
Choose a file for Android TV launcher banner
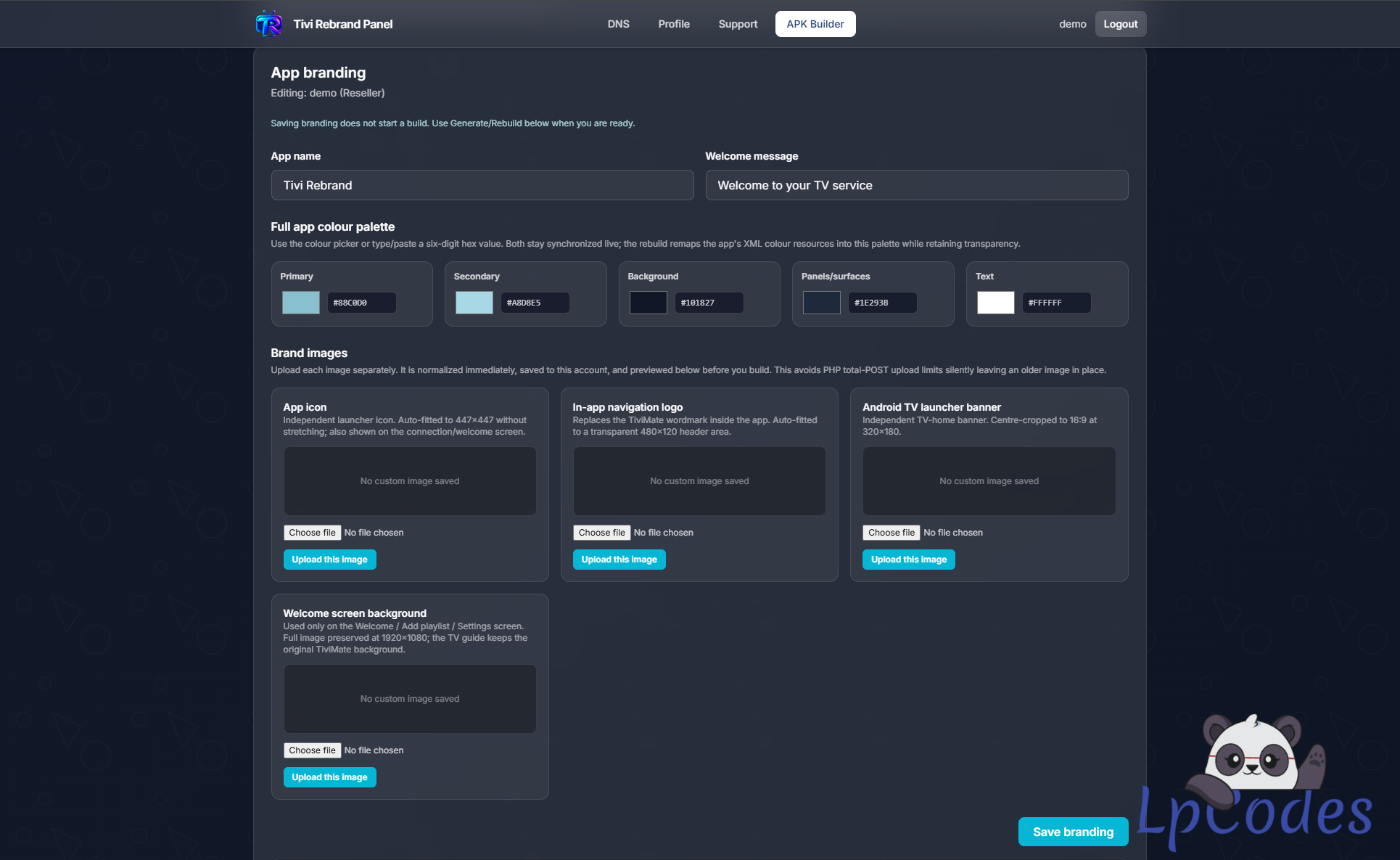tap(892, 533)
